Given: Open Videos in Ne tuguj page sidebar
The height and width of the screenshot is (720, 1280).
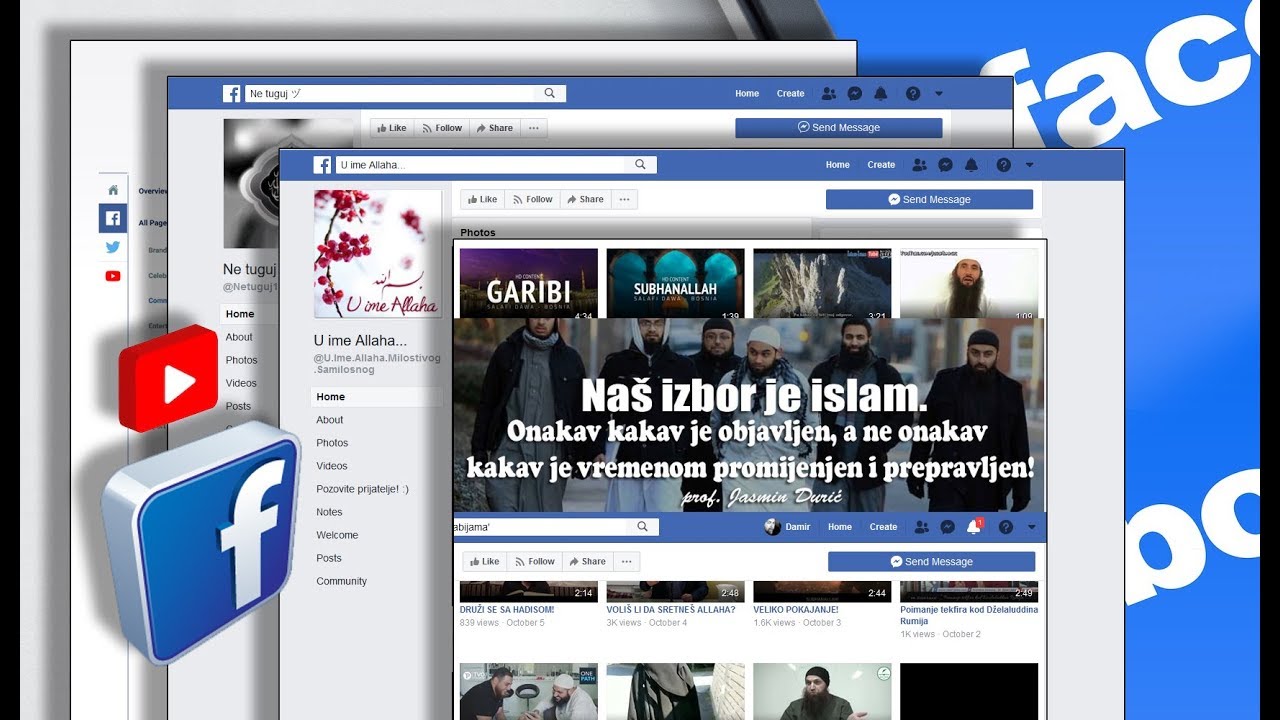Looking at the screenshot, I should tap(241, 383).
